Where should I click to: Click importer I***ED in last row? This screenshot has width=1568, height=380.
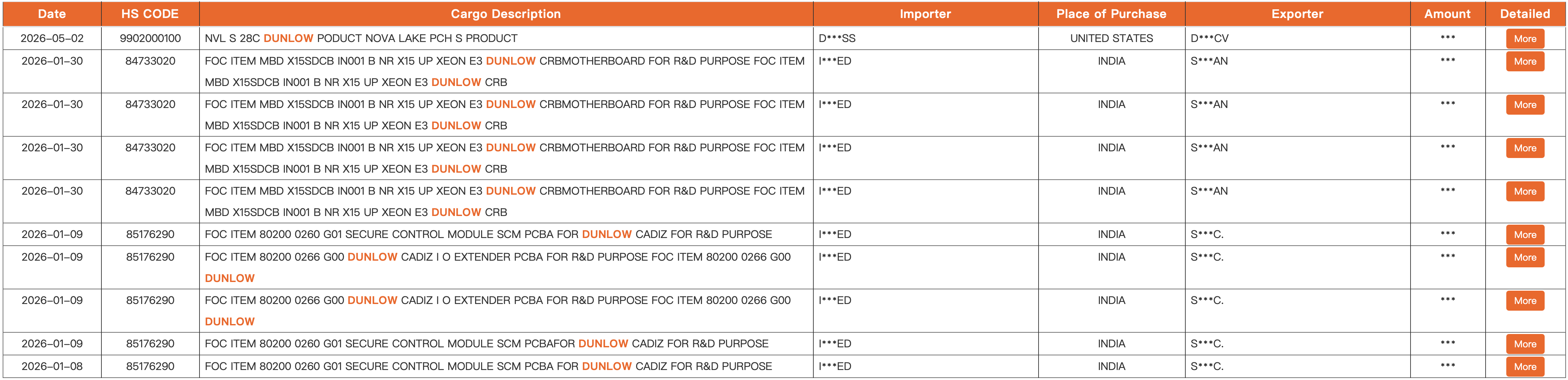tap(835, 367)
